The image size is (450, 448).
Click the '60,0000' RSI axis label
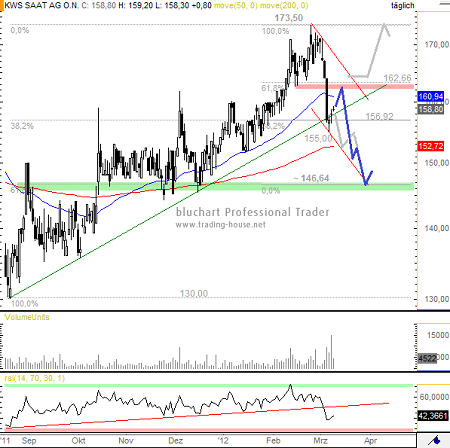click(434, 397)
